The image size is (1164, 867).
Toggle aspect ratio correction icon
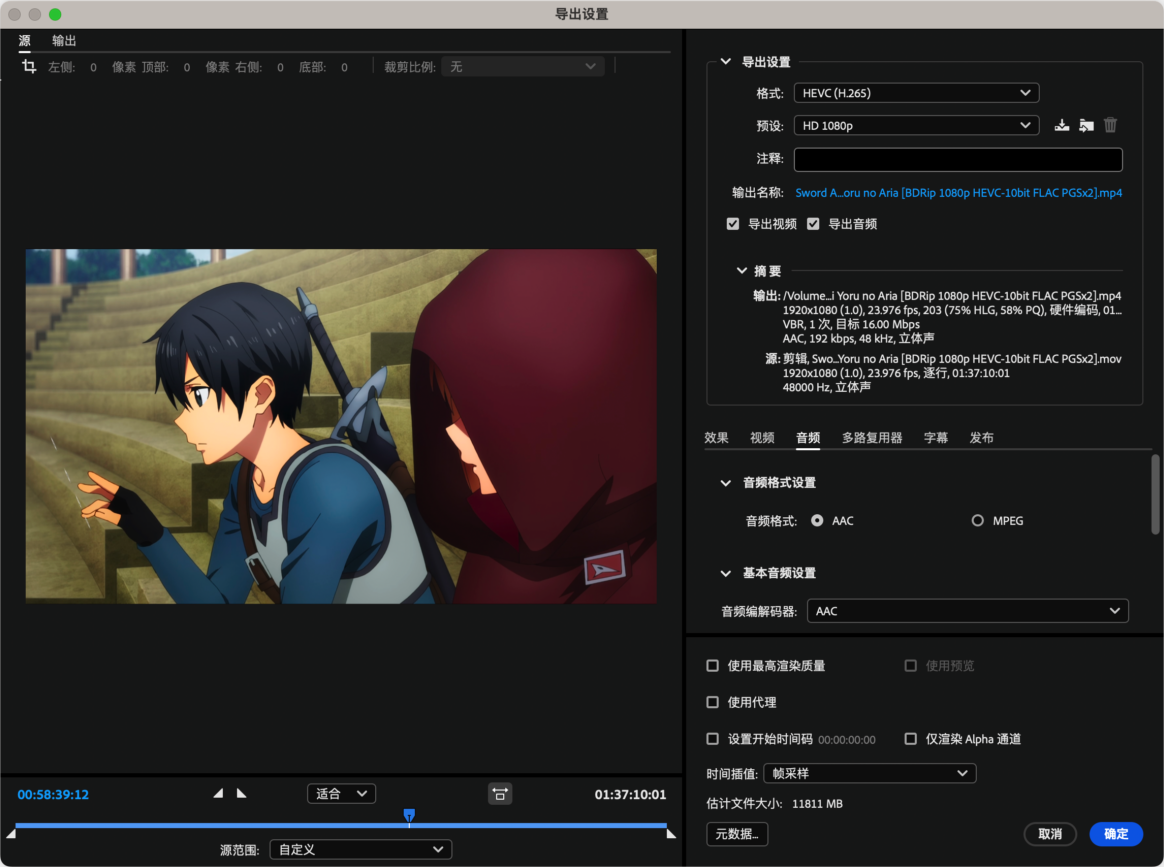500,794
